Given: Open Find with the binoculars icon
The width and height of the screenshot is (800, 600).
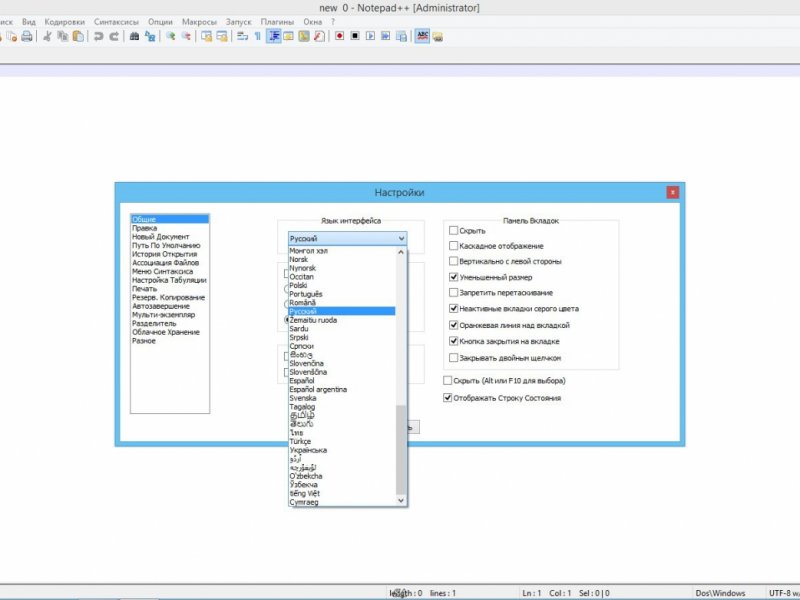Looking at the screenshot, I should (x=134, y=36).
